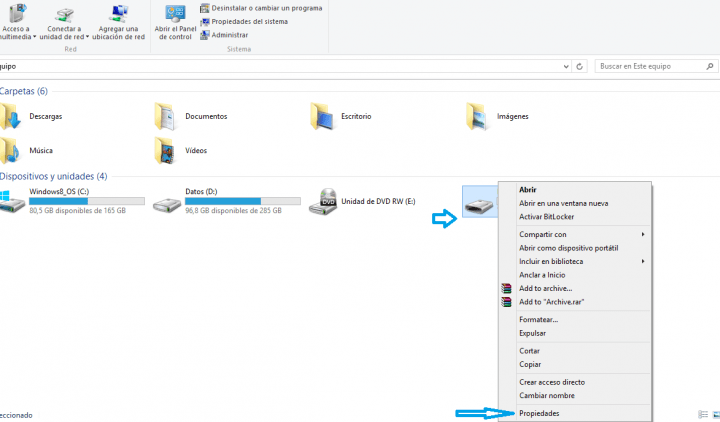This screenshot has height=422, width=720.
Task: Click Desinstalar o cambiar un programa
Action: tap(265, 8)
